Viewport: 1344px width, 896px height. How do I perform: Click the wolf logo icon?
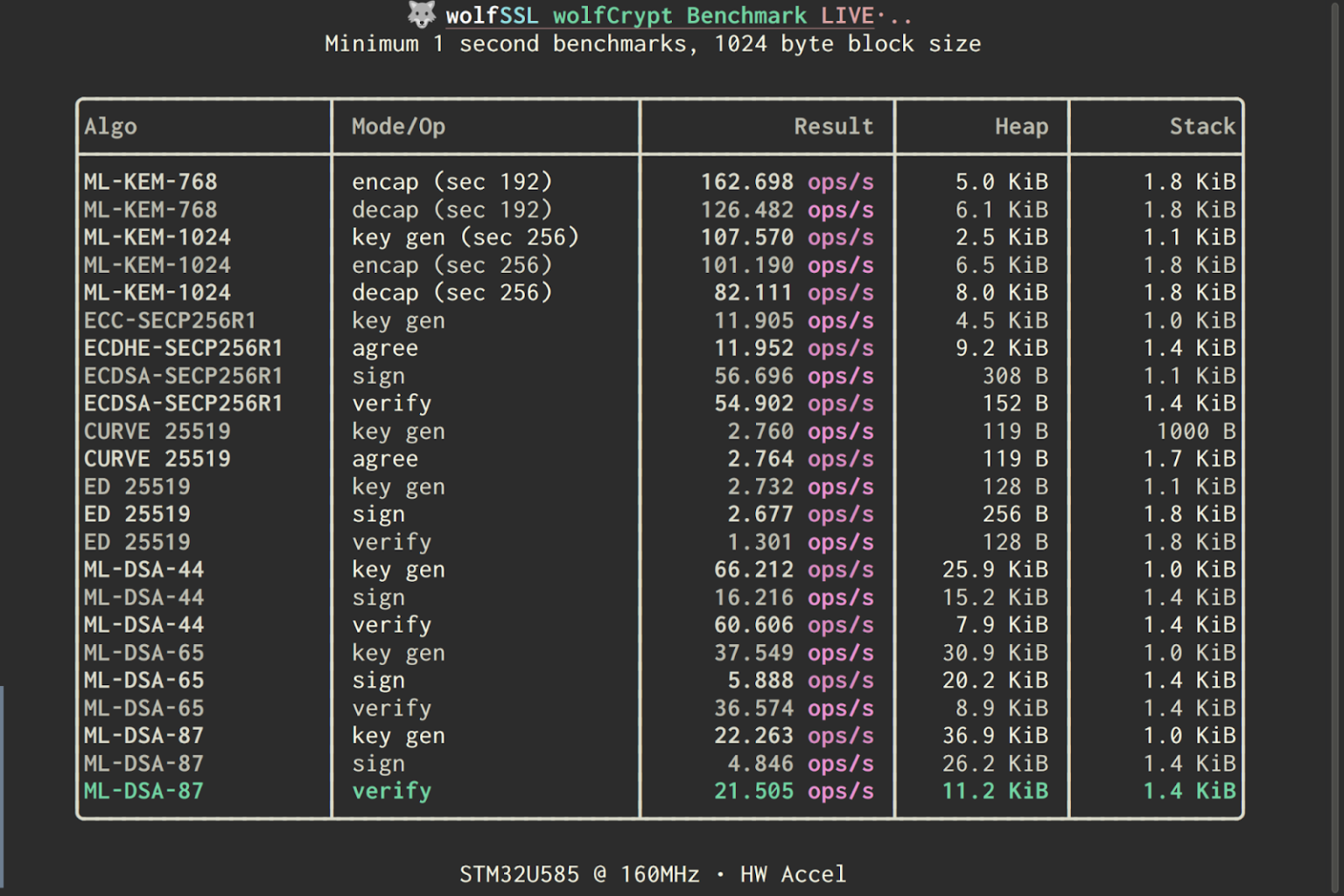pos(420,15)
